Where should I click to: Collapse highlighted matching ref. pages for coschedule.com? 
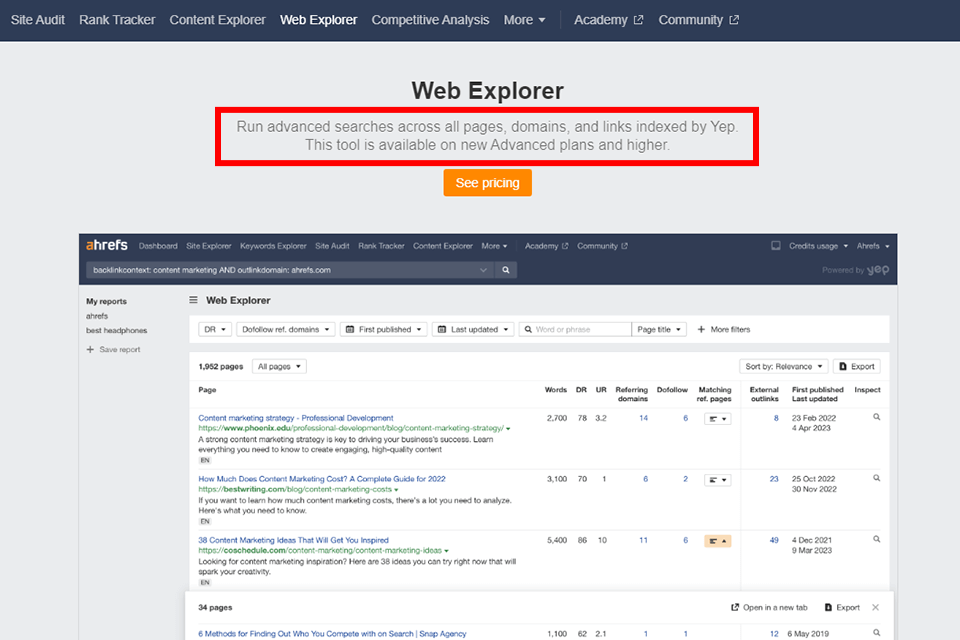(x=718, y=541)
